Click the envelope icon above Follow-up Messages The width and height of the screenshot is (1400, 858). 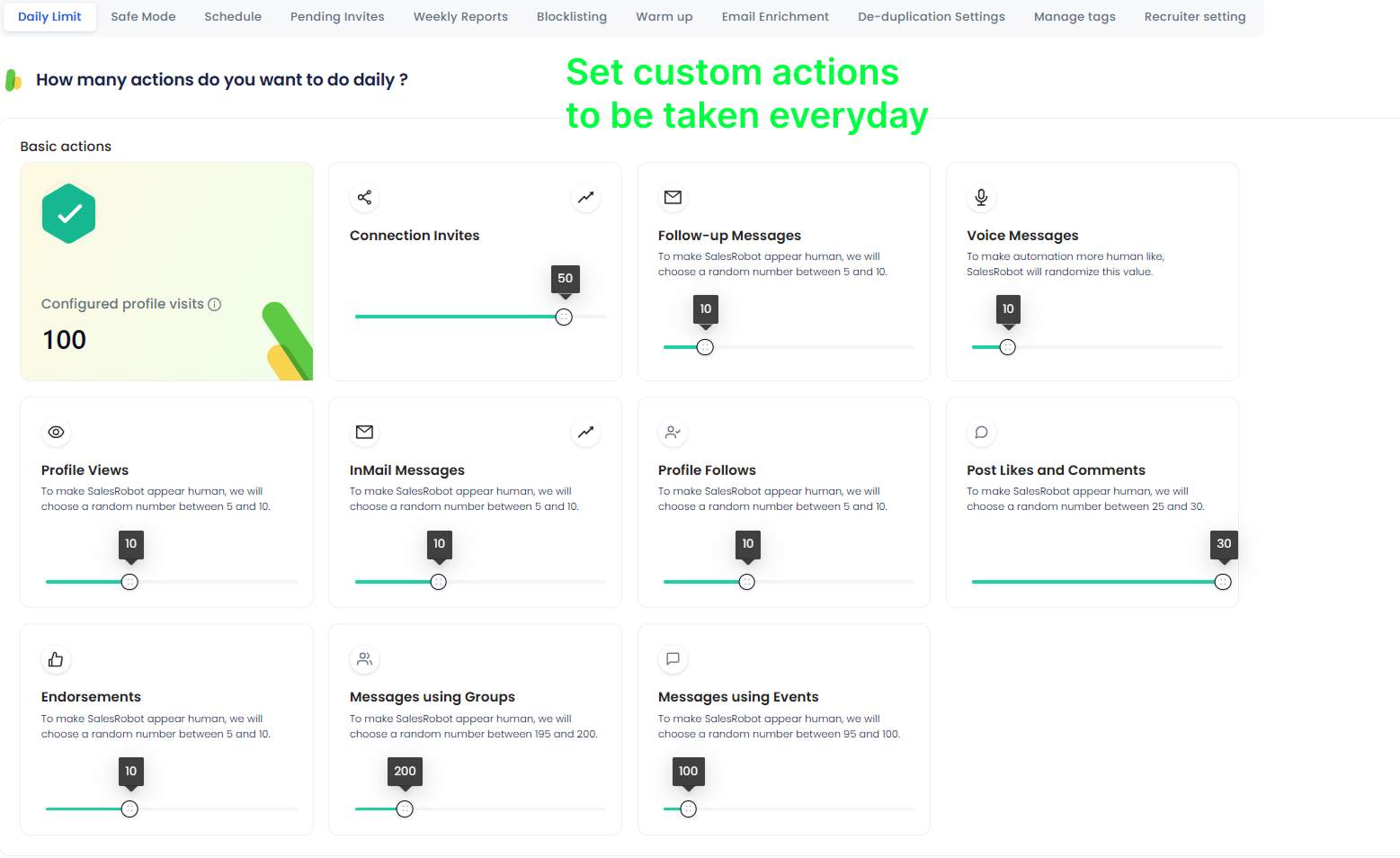(672, 198)
